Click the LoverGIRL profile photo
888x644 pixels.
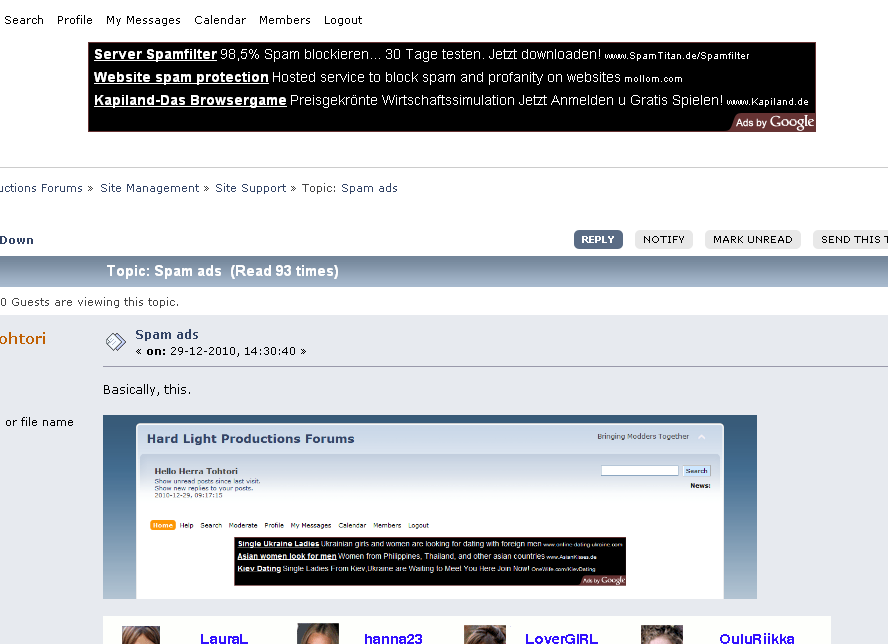click(485, 635)
